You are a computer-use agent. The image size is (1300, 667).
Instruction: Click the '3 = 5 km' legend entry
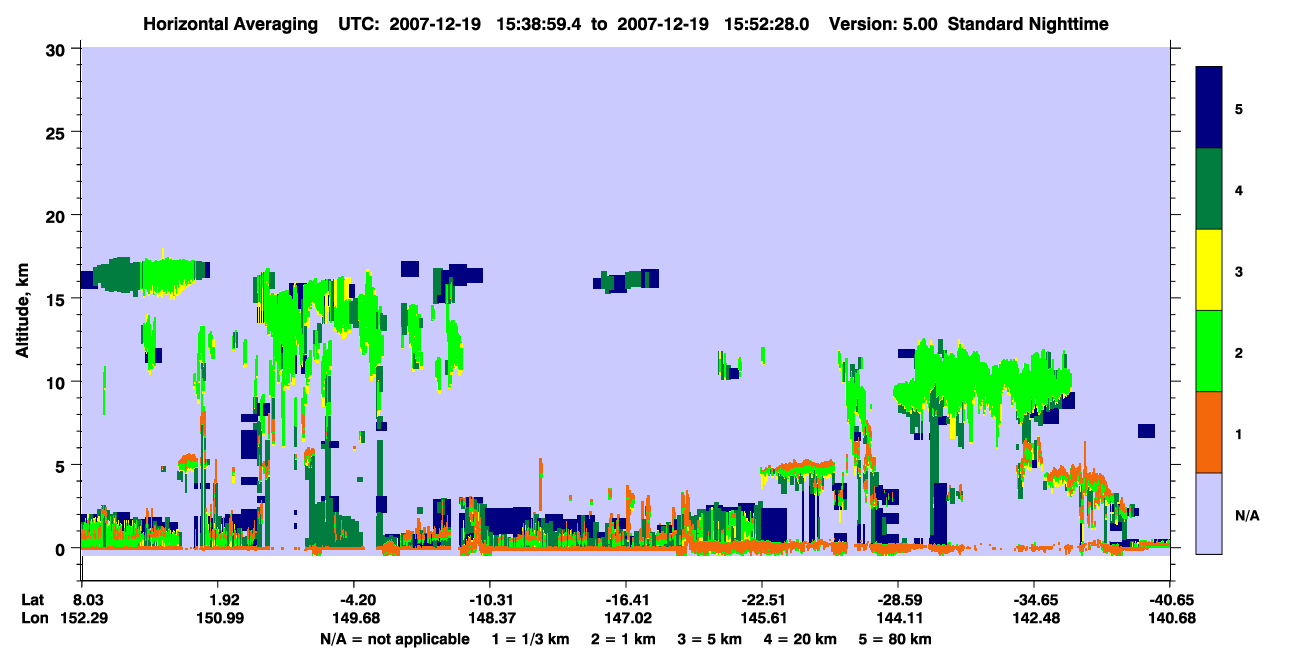[710, 639]
